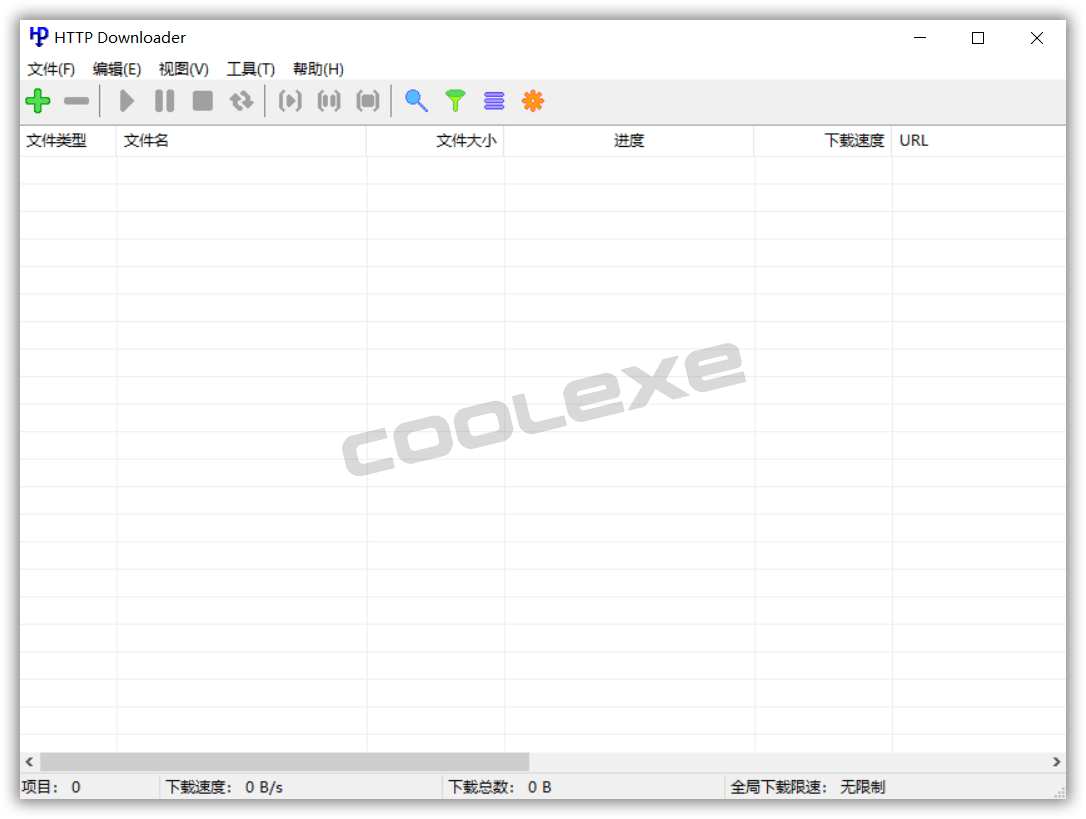The height and width of the screenshot is (819, 1086).
Task: Start download with the play icon
Action: click(x=126, y=101)
